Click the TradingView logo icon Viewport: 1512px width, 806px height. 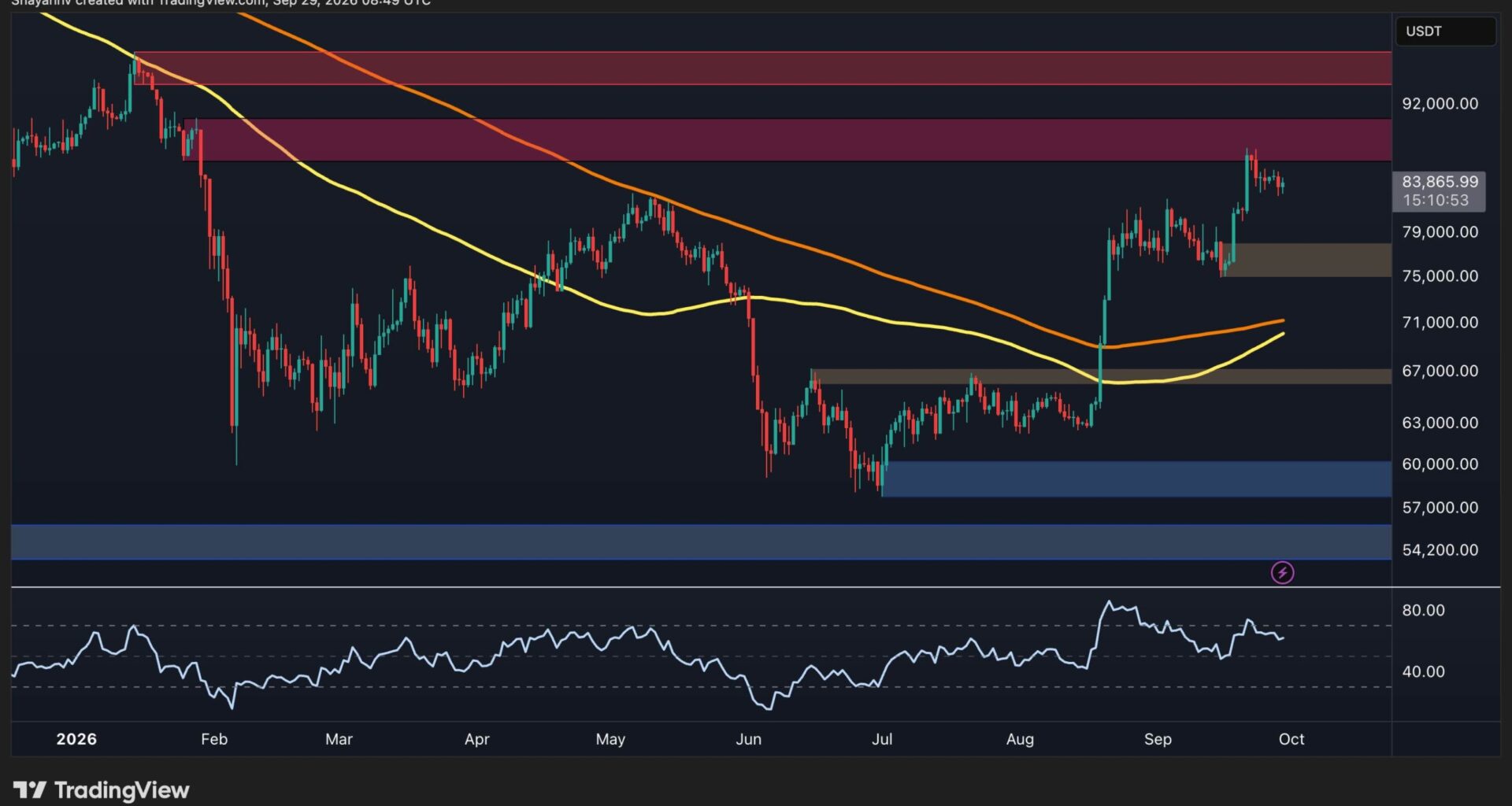[30, 789]
